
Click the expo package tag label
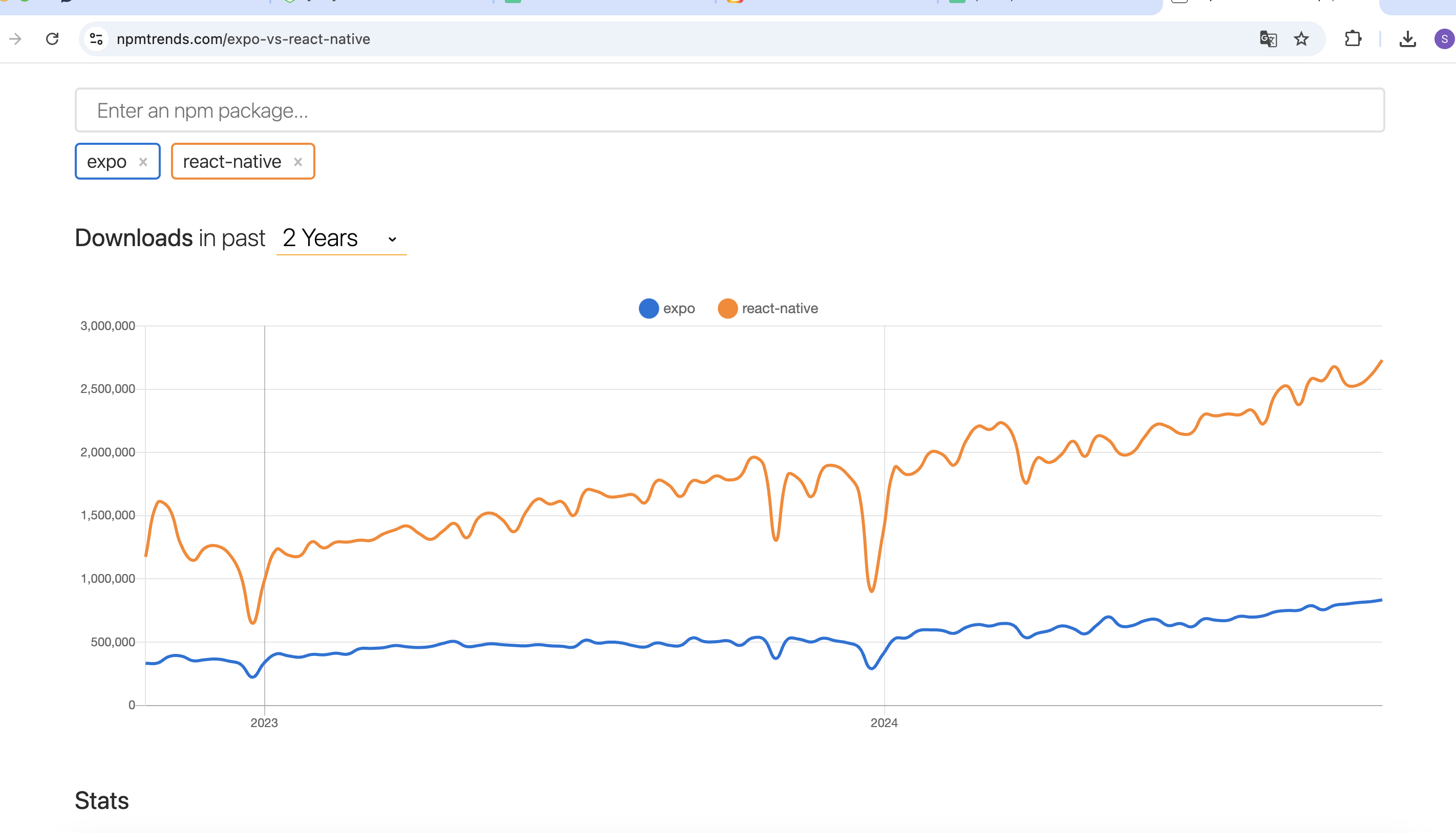click(x=106, y=162)
